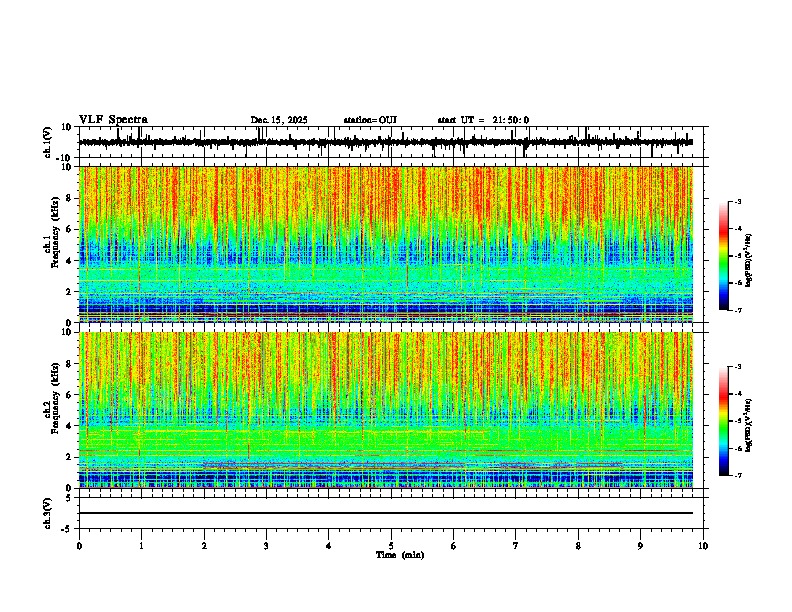Click the "ch.1(V)" waveform axis label
Image resolution: width=792 pixels, height=612 pixels.
click(x=47, y=142)
